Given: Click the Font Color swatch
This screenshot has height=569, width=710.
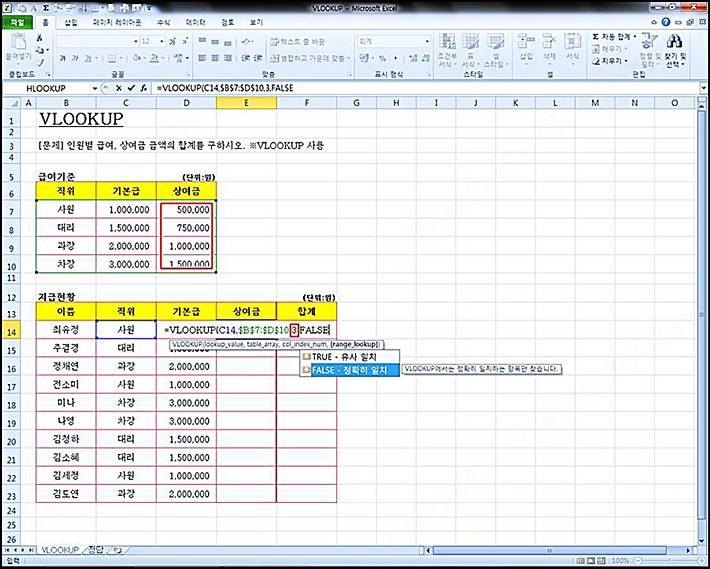Looking at the screenshot, I should (154, 58).
